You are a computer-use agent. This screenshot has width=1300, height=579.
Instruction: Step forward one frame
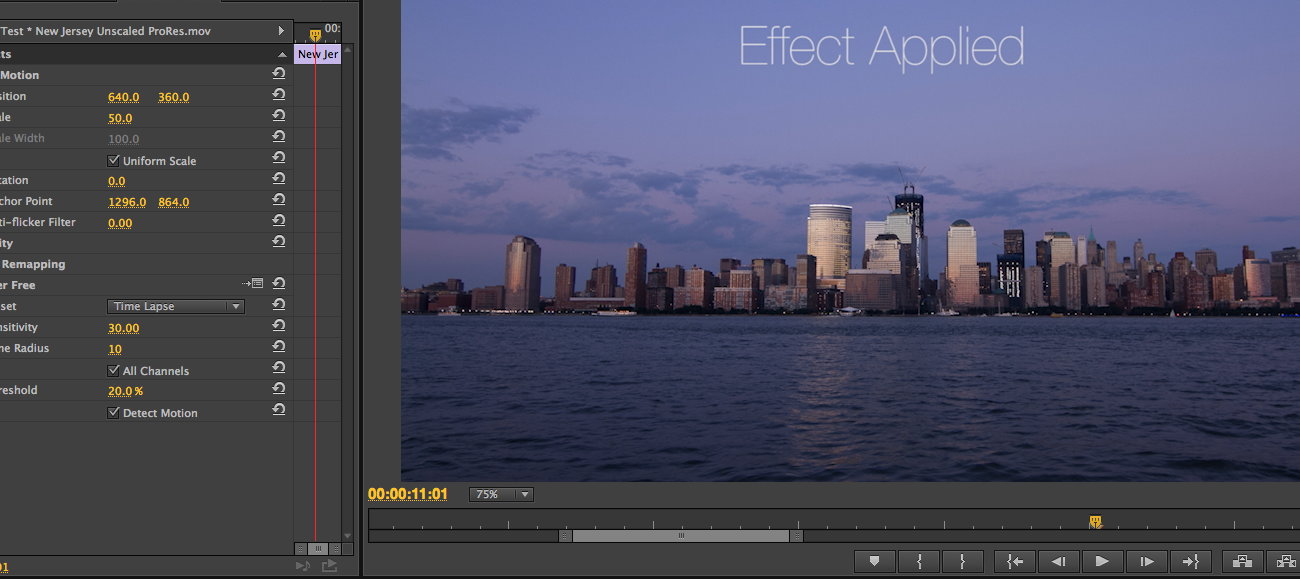point(1146,562)
